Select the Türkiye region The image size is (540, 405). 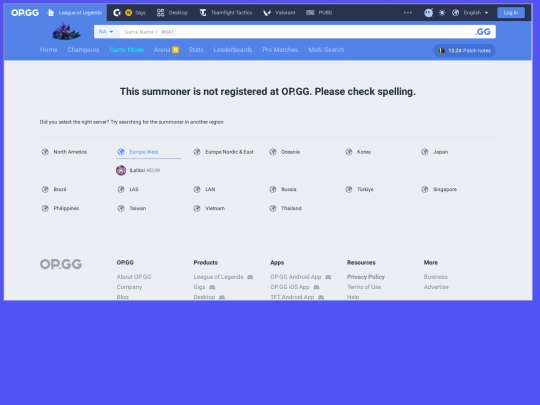pyautogui.click(x=359, y=189)
